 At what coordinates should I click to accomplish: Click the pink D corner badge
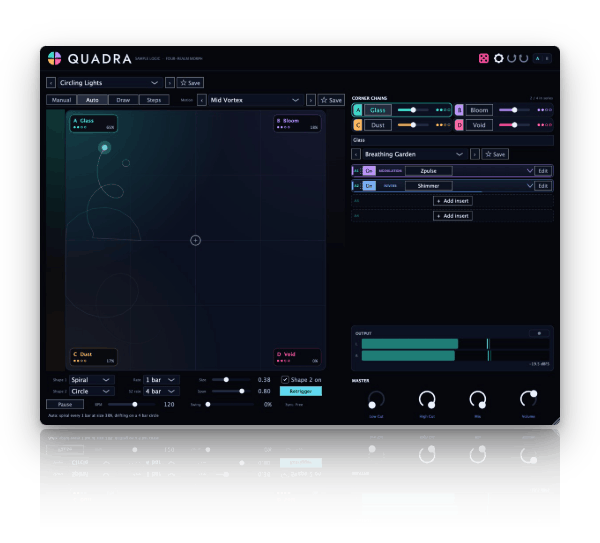tap(459, 125)
